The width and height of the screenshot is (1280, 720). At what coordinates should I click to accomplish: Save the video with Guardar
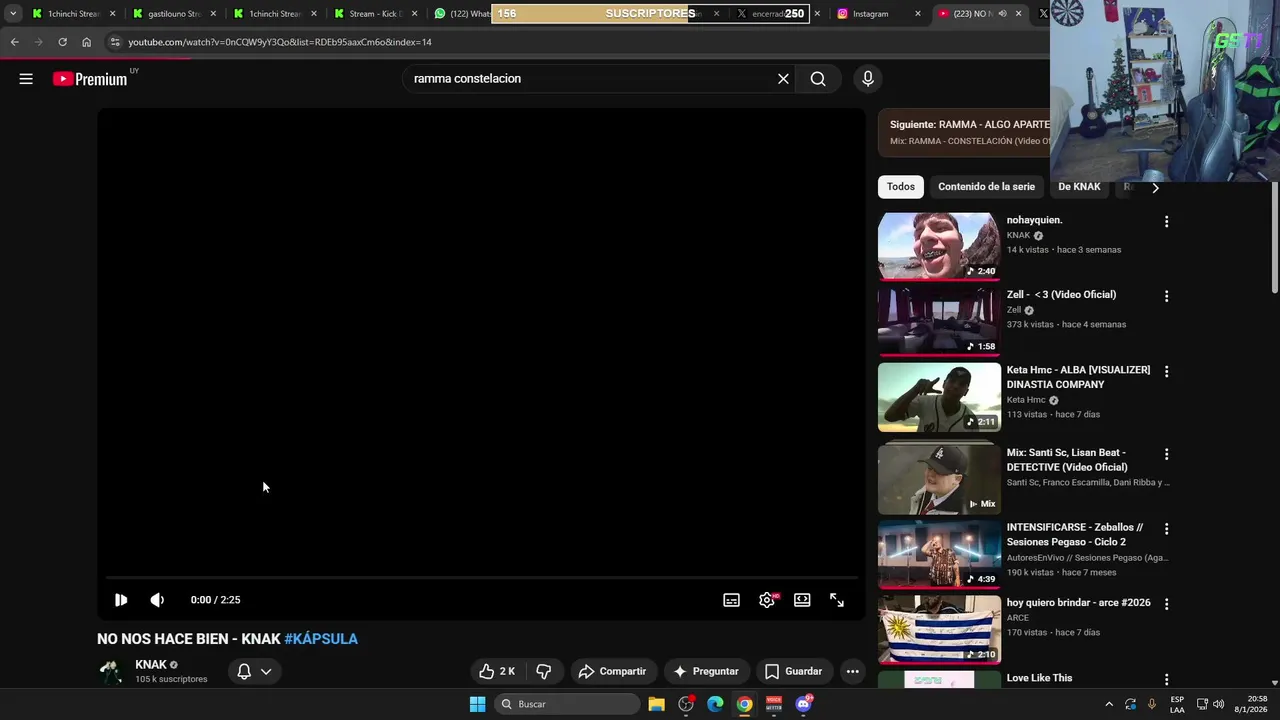(x=793, y=671)
